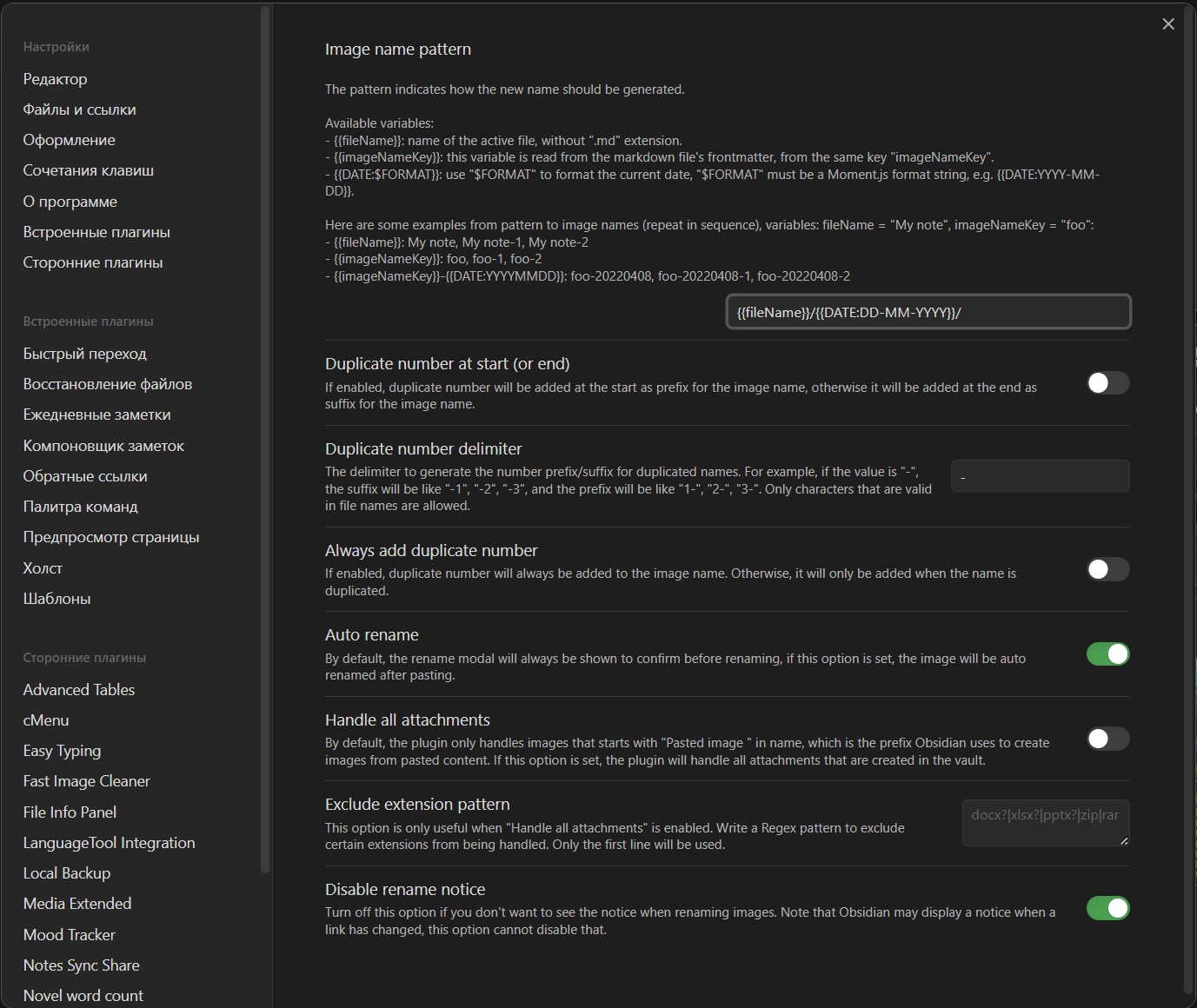This screenshot has height=1008, width=1197.
Task: Turn off Disable rename notice toggle
Action: 1108,908
